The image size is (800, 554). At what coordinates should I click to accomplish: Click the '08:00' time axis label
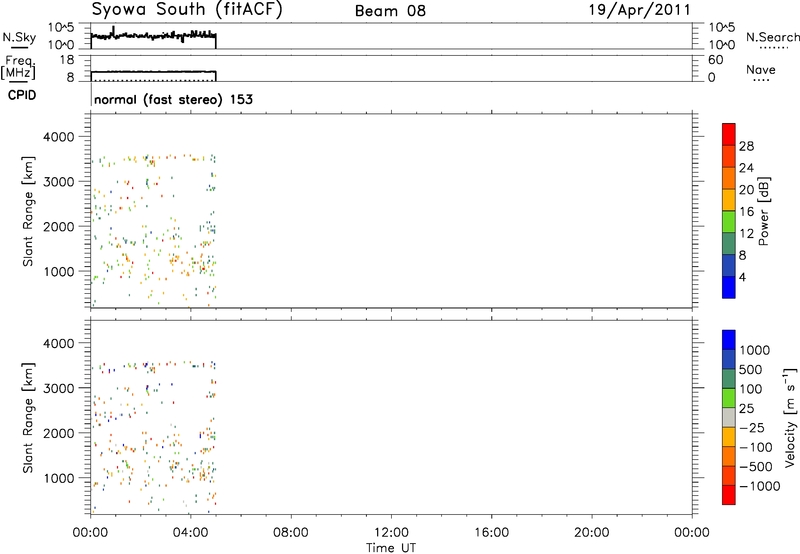coord(291,533)
